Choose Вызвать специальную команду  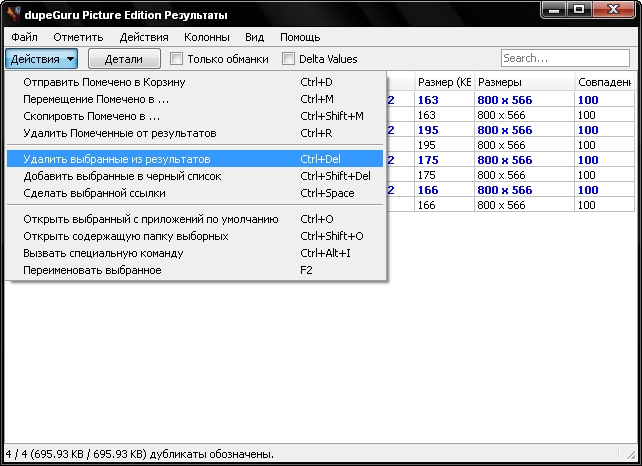195,253
